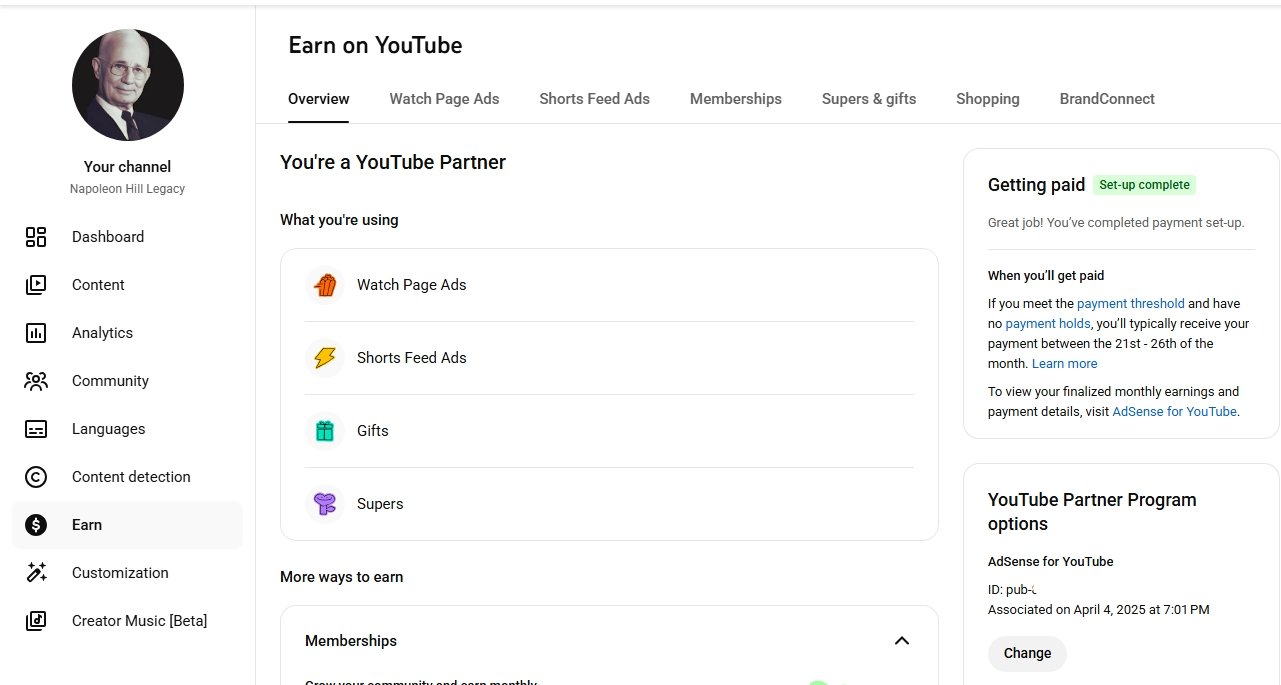
Task: Visit the AdSense for YouTube link
Action: (x=1174, y=412)
